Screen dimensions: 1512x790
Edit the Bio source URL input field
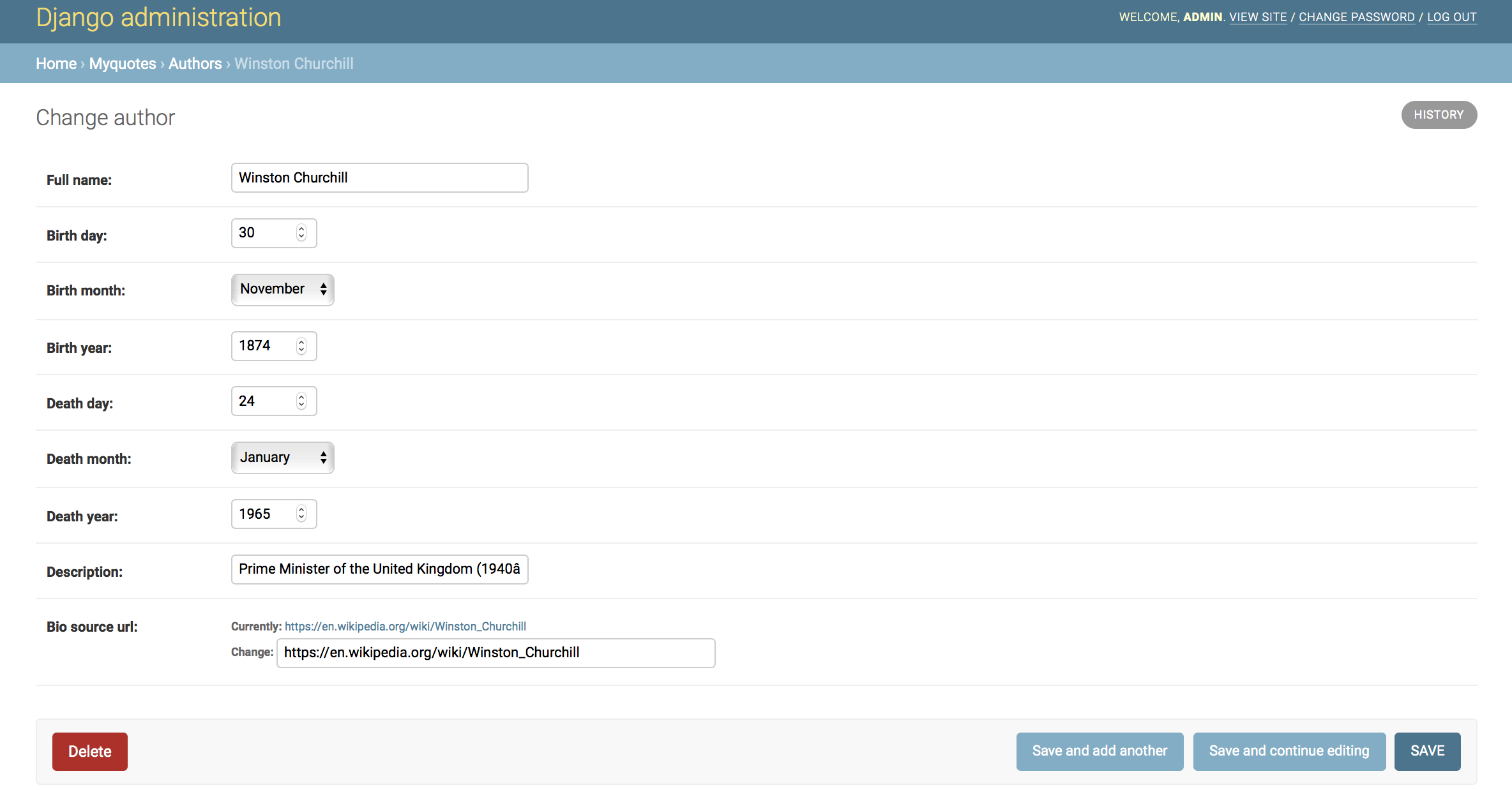pyautogui.click(x=497, y=652)
